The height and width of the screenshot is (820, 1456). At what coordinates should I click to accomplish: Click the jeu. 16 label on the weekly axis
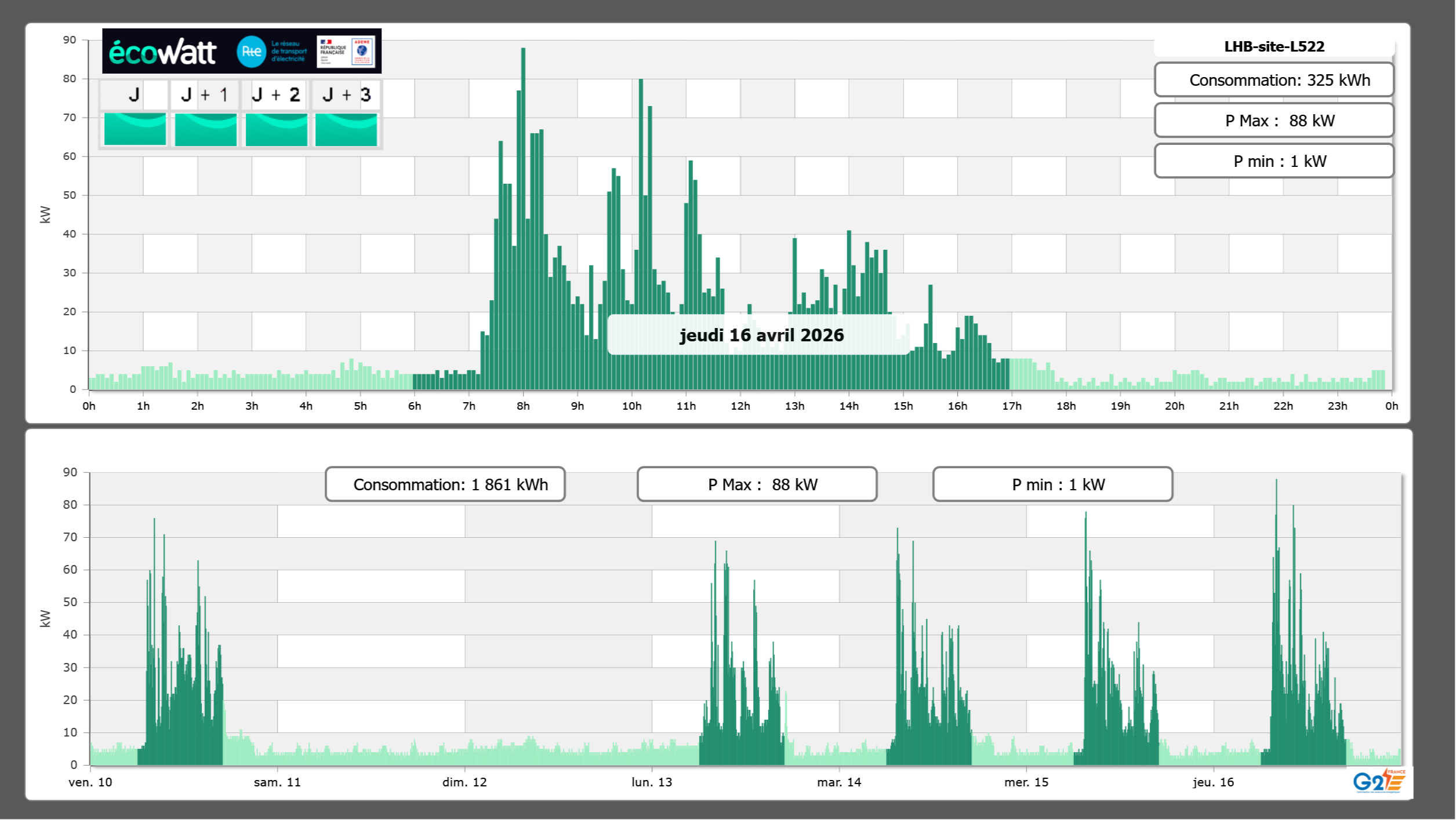point(1213,782)
